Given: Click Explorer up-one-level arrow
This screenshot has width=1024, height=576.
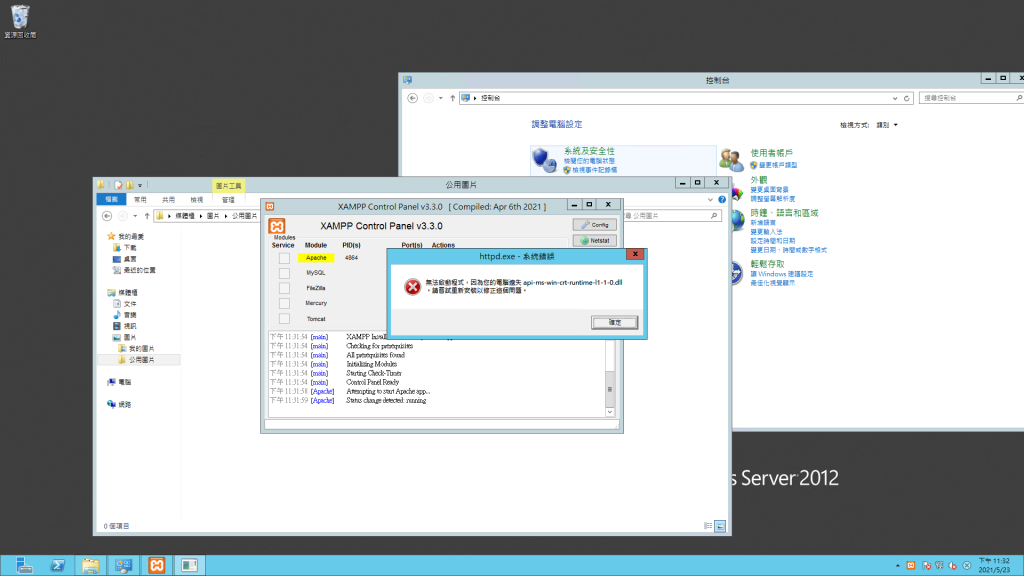Looking at the screenshot, I should pyautogui.click(x=147, y=216).
